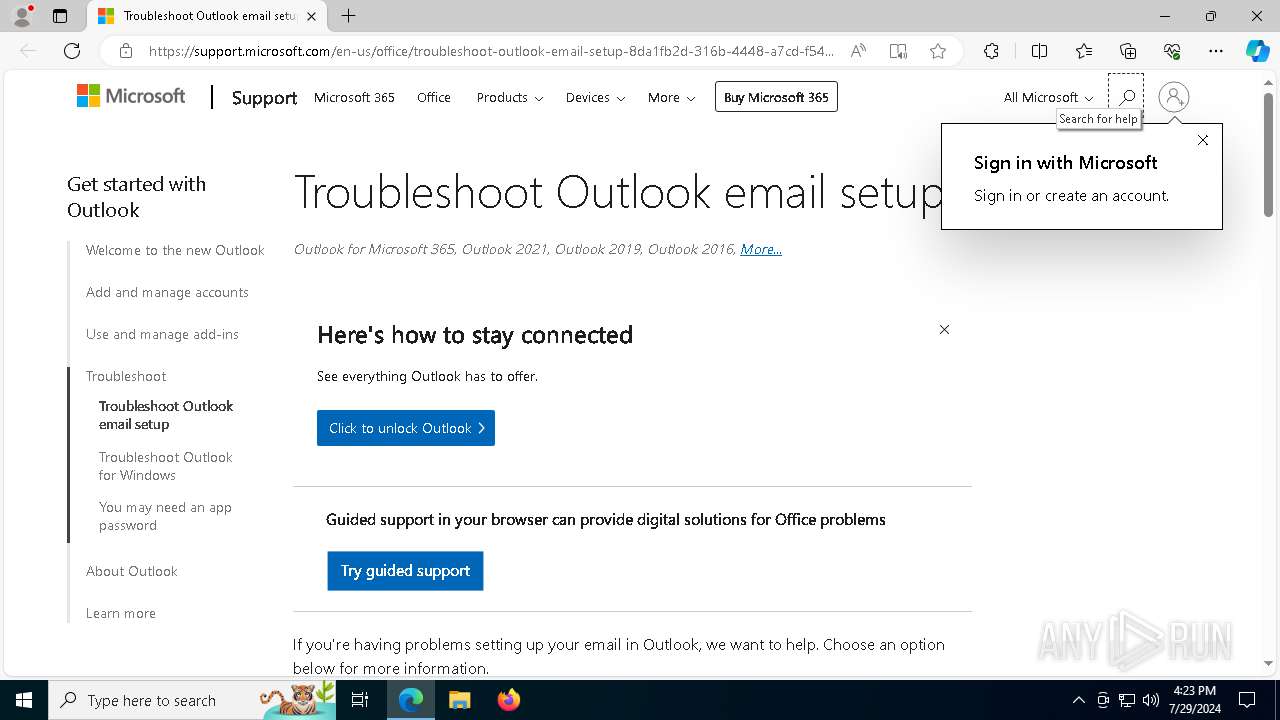Close the Troubleshoot Outlook browser tab

tap(311, 16)
